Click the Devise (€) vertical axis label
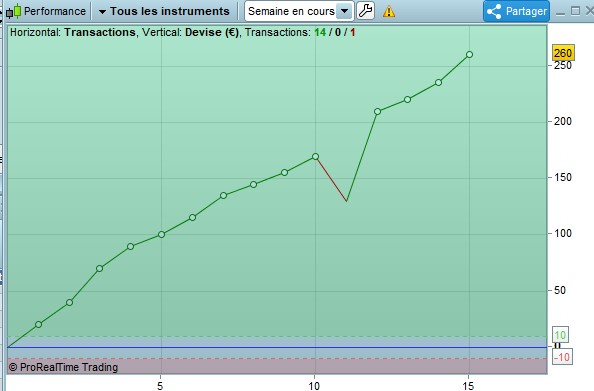 212,33
